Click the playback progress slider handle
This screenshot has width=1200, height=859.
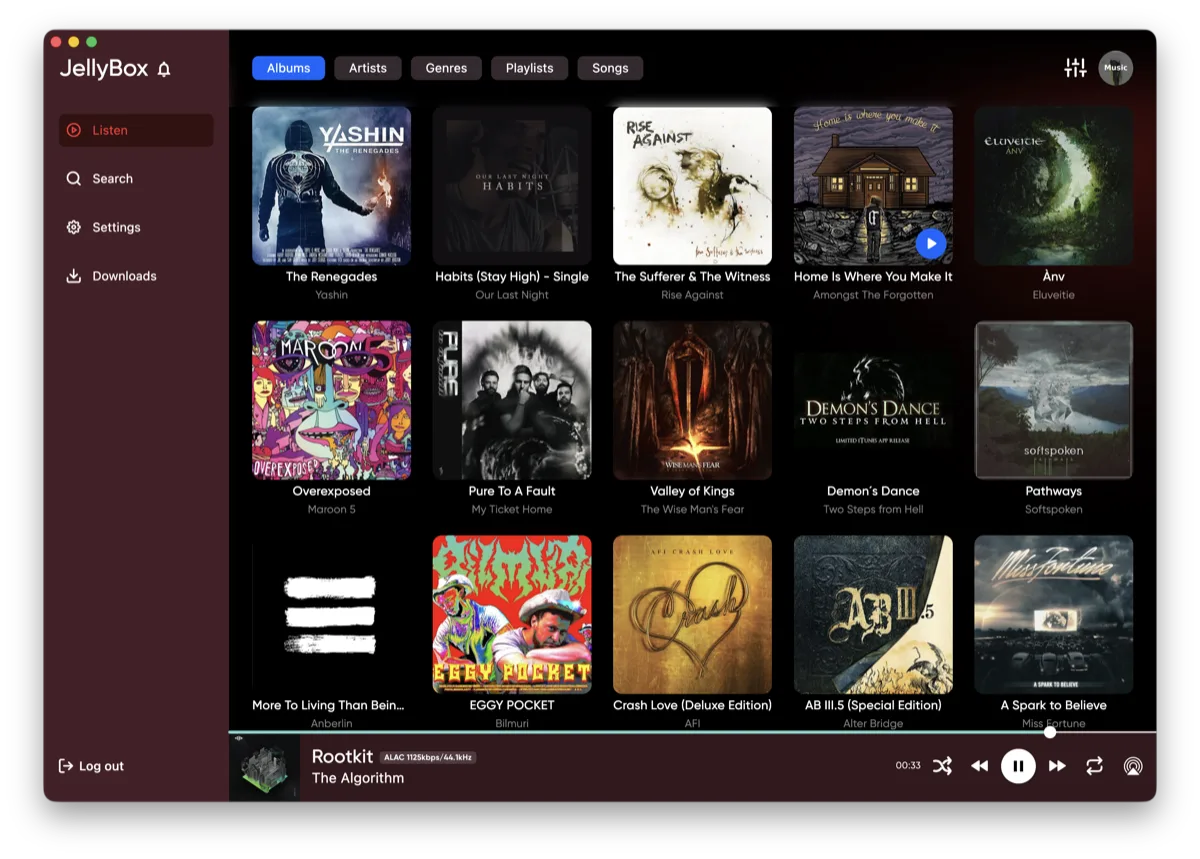click(1050, 732)
